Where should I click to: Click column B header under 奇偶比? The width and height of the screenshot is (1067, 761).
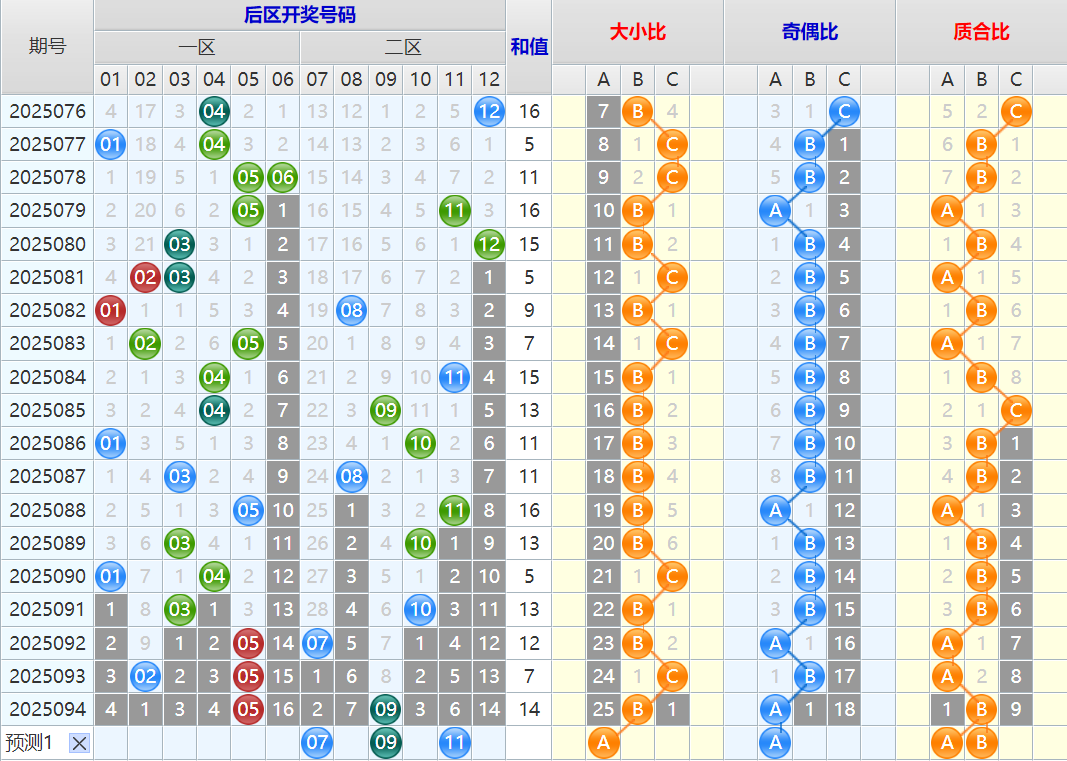click(x=810, y=80)
